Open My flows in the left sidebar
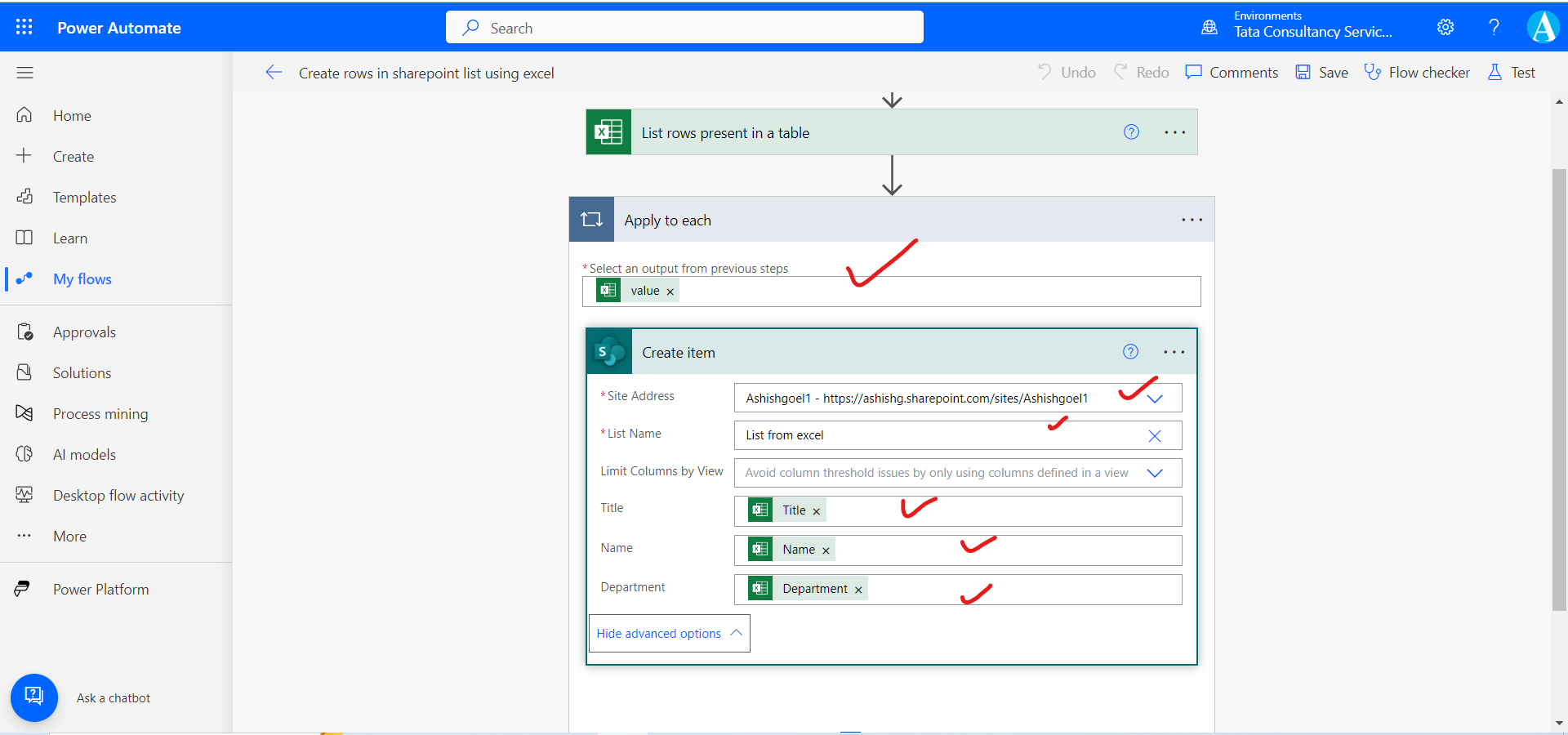This screenshot has width=1568, height=735. pos(82,278)
